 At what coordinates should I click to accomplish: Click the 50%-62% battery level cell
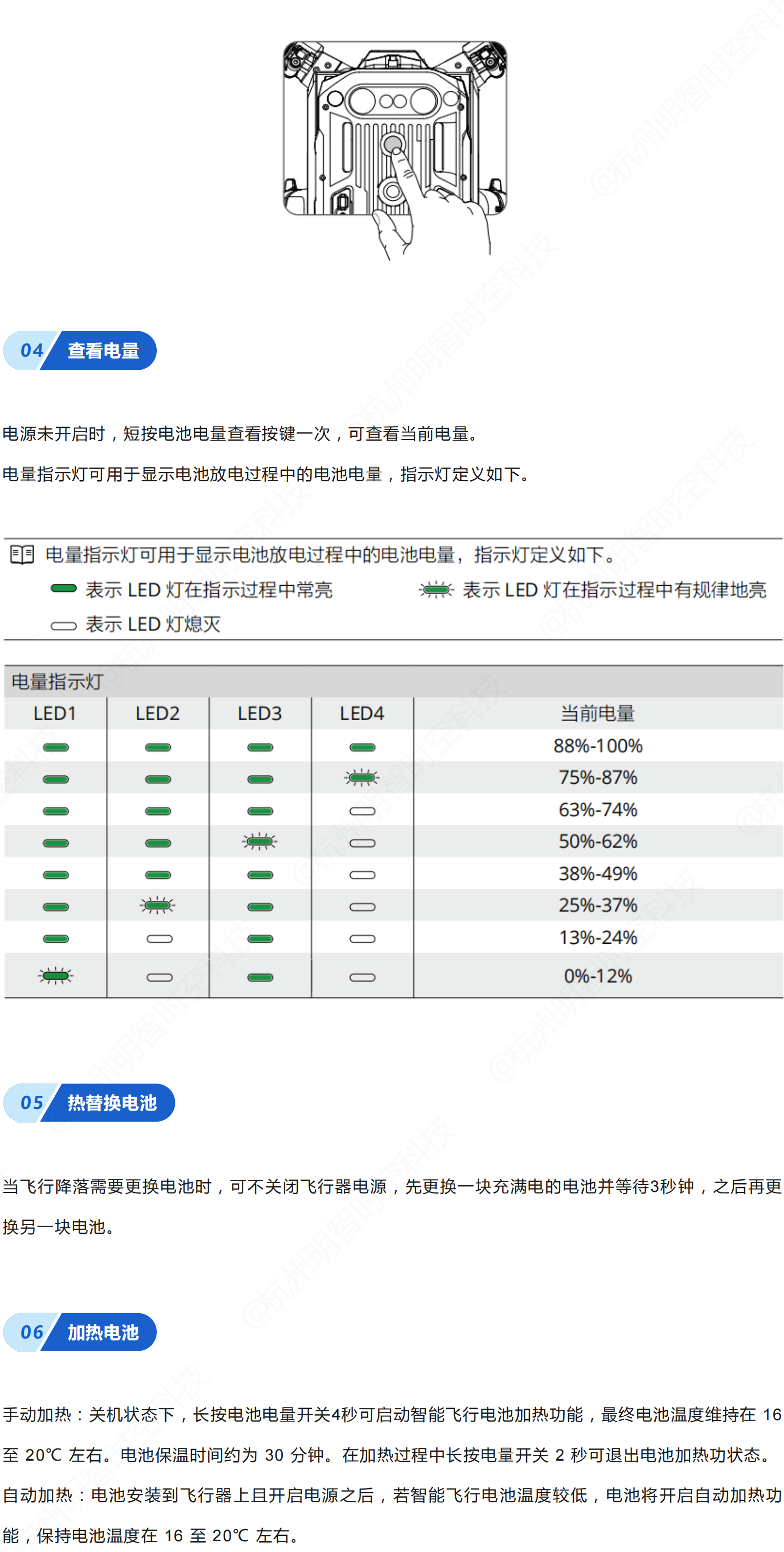(598, 841)
